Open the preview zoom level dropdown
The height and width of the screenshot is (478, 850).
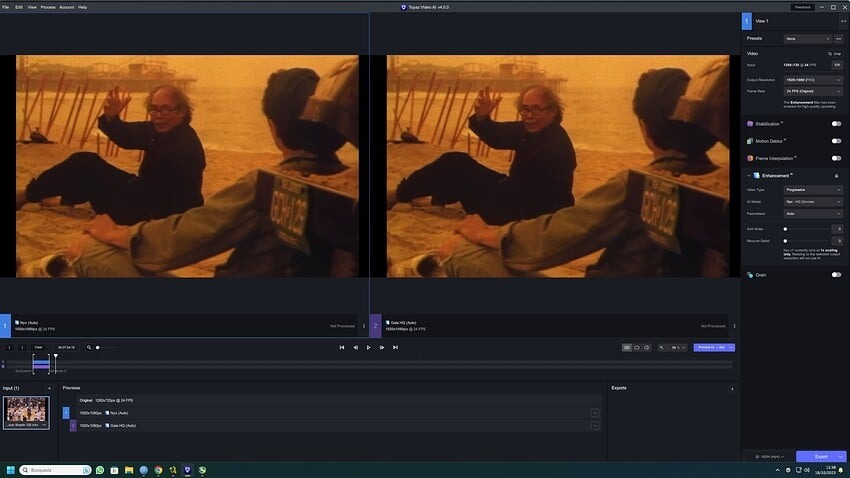[678, 347]
